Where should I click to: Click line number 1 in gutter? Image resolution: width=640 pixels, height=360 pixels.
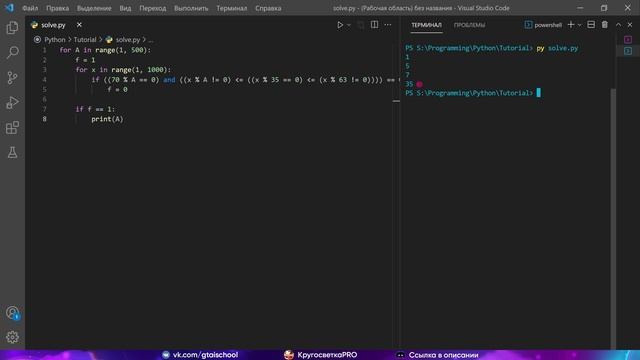coord(44,50)
